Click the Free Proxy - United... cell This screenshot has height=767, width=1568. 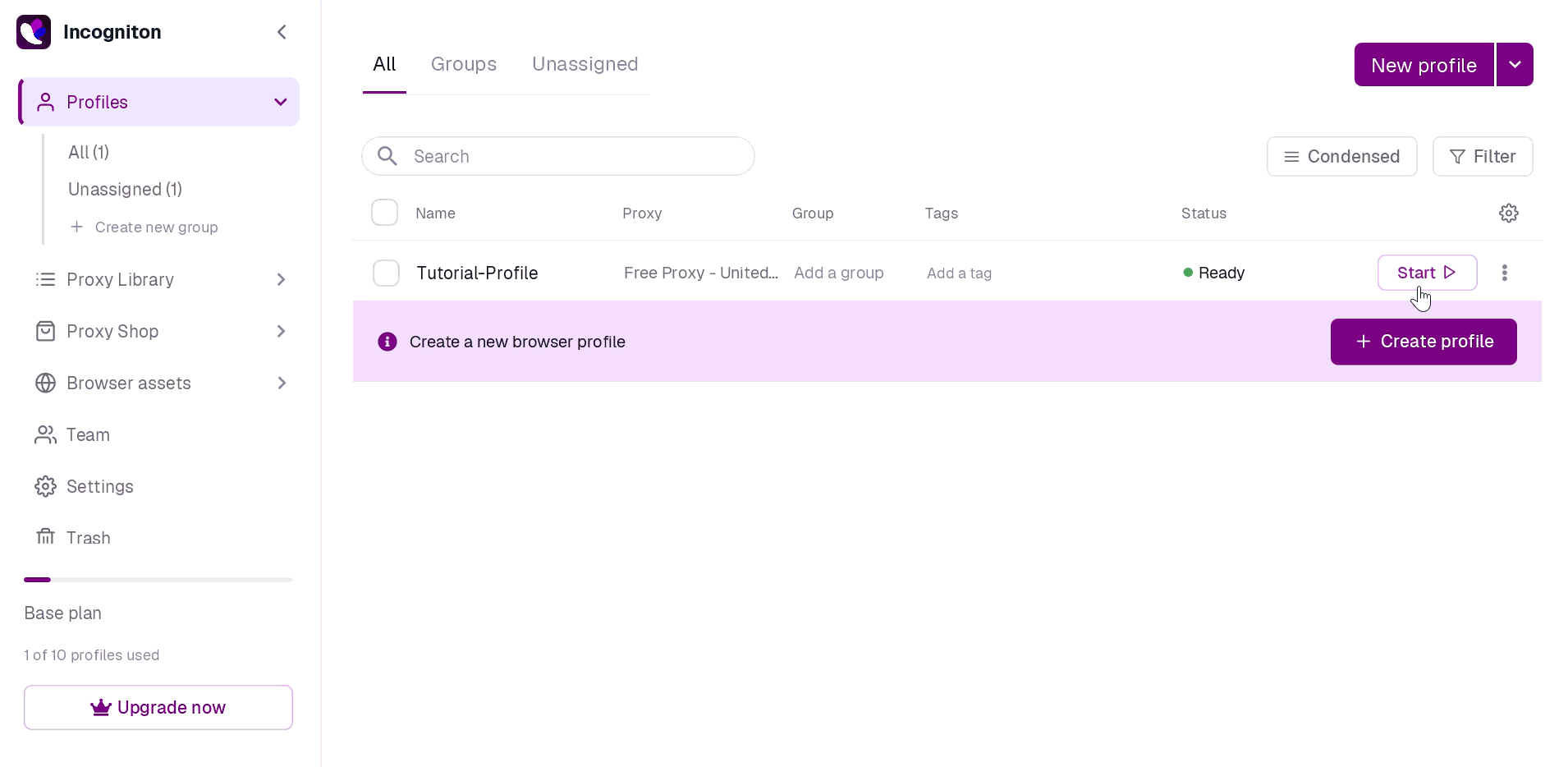[x=701, y=273]
